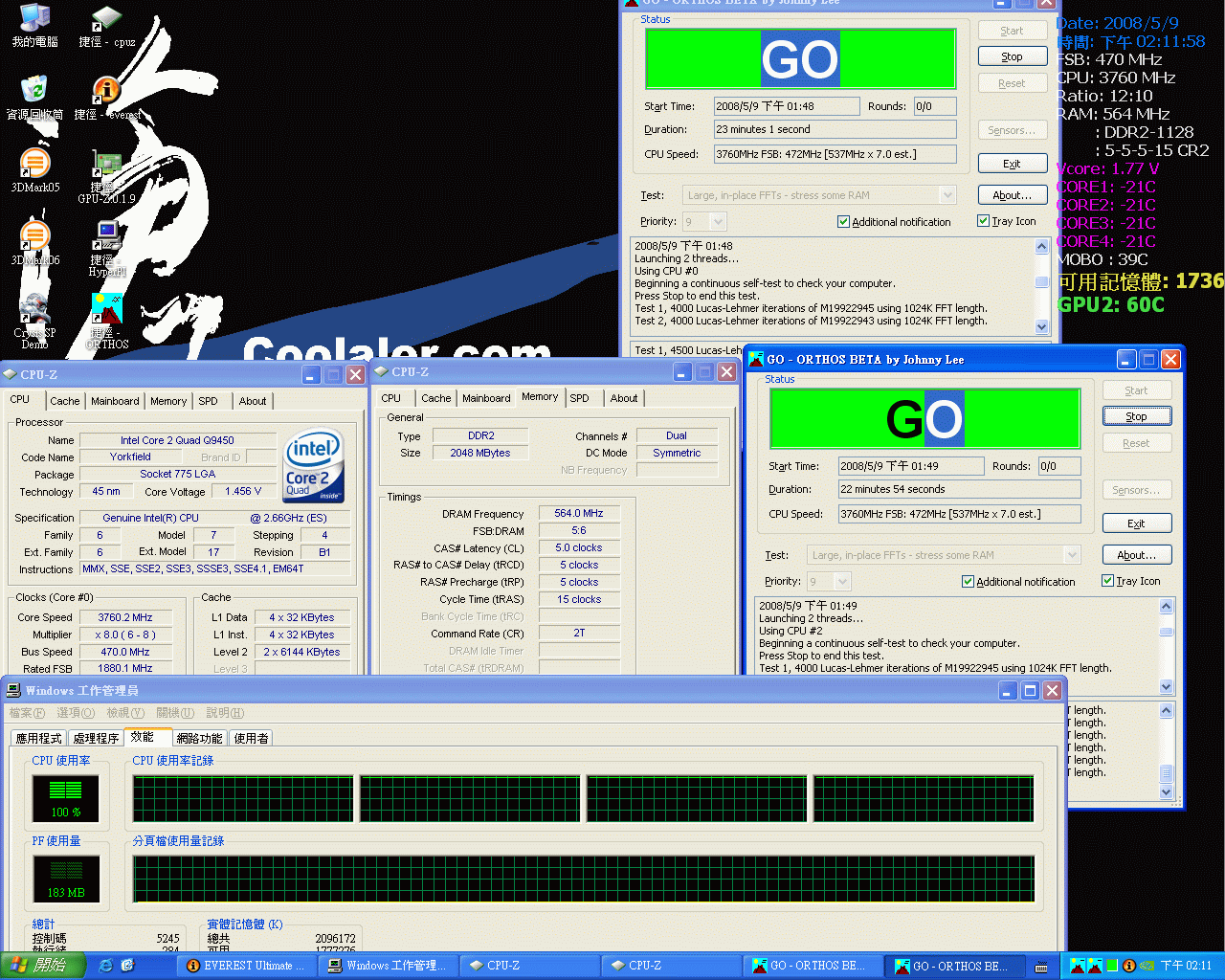Click the green GO status panel in the CPU #0 ORTHOS window
The width and height of the screenshot is (1225, 980).
point(801,59)
